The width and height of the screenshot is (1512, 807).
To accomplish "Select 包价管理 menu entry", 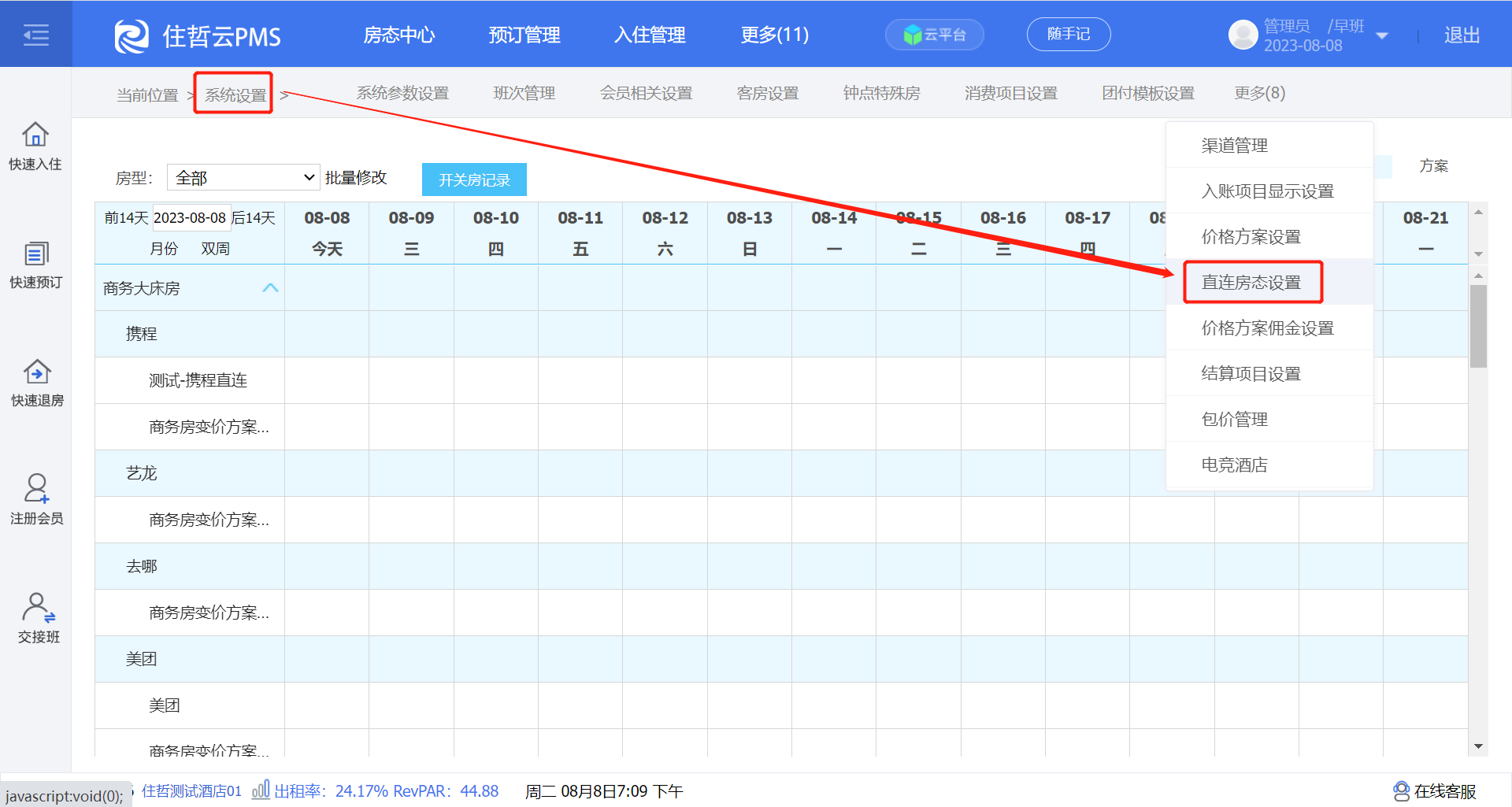I will pyautogui.click(x=1269, y=419).
